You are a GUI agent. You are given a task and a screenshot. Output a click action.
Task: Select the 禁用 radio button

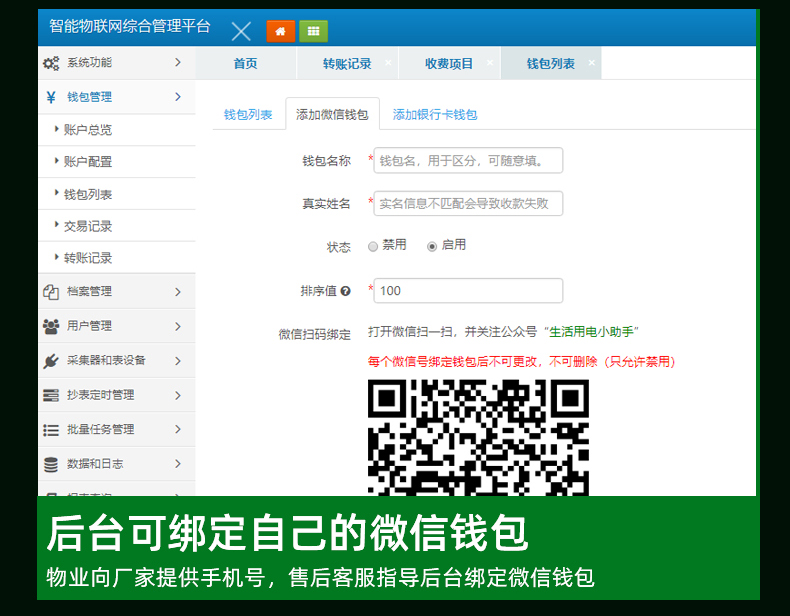coord(373,246)
